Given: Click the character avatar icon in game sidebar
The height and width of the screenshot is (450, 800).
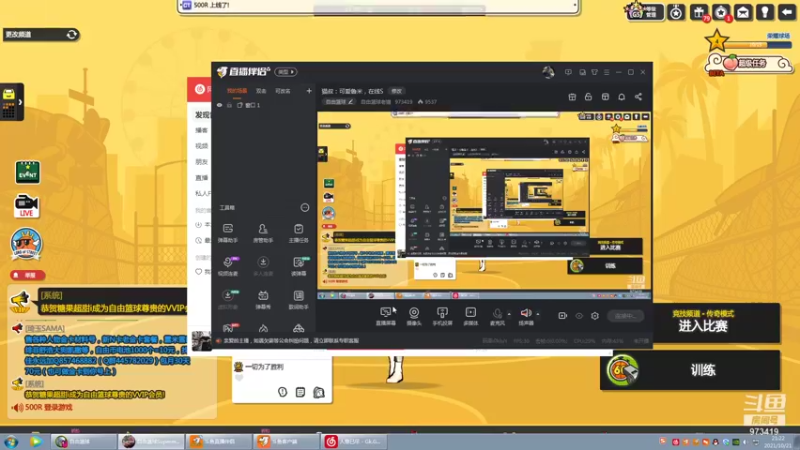Looking at the screenshot, I should tap(26, 243).
